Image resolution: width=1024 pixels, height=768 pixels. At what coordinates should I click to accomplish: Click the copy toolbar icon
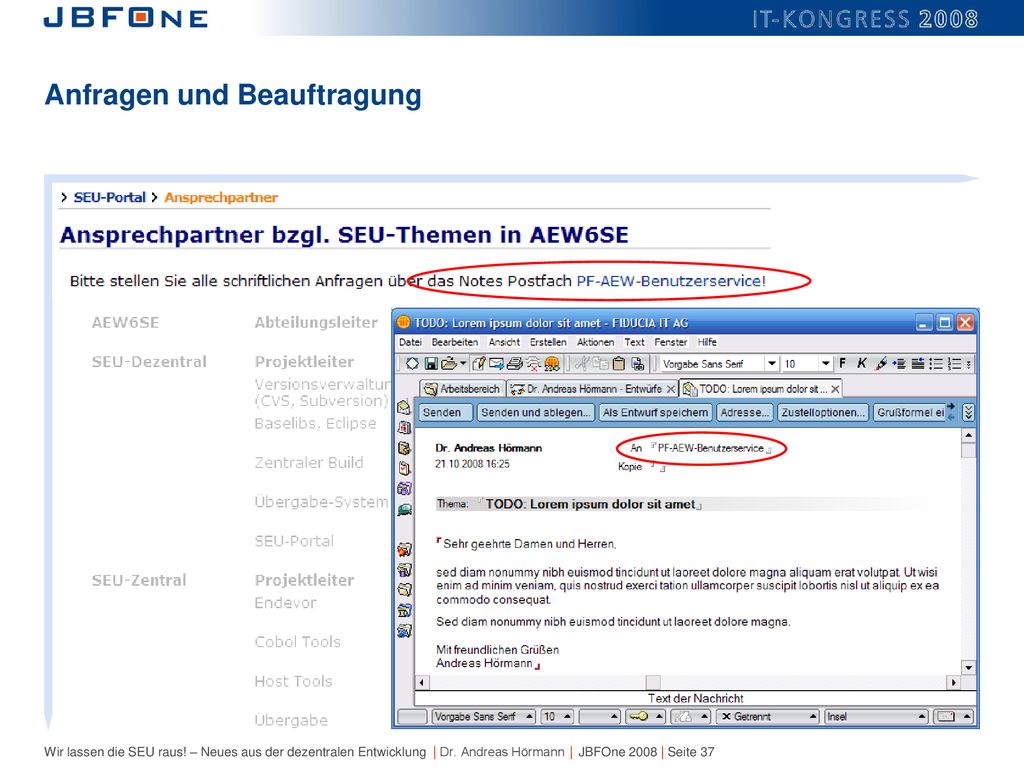[600, 364]
